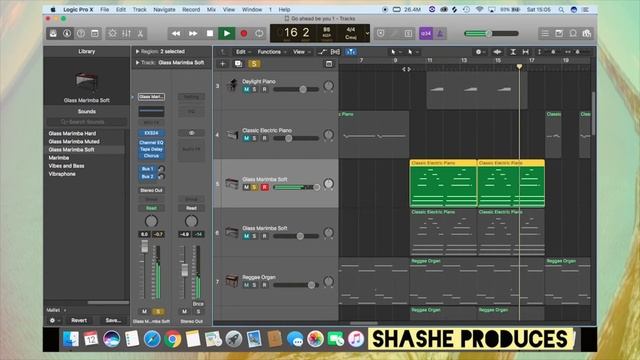Click the Daylight Piano pan knob

point(329,86)
